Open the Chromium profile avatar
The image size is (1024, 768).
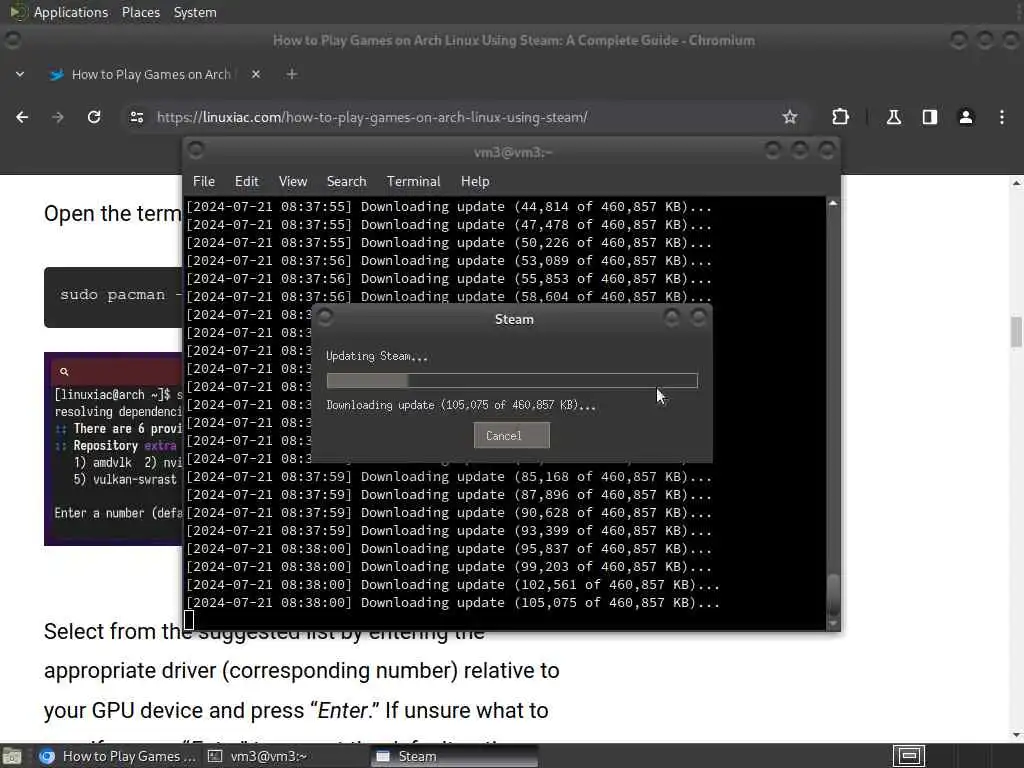(x=966, y=117)
